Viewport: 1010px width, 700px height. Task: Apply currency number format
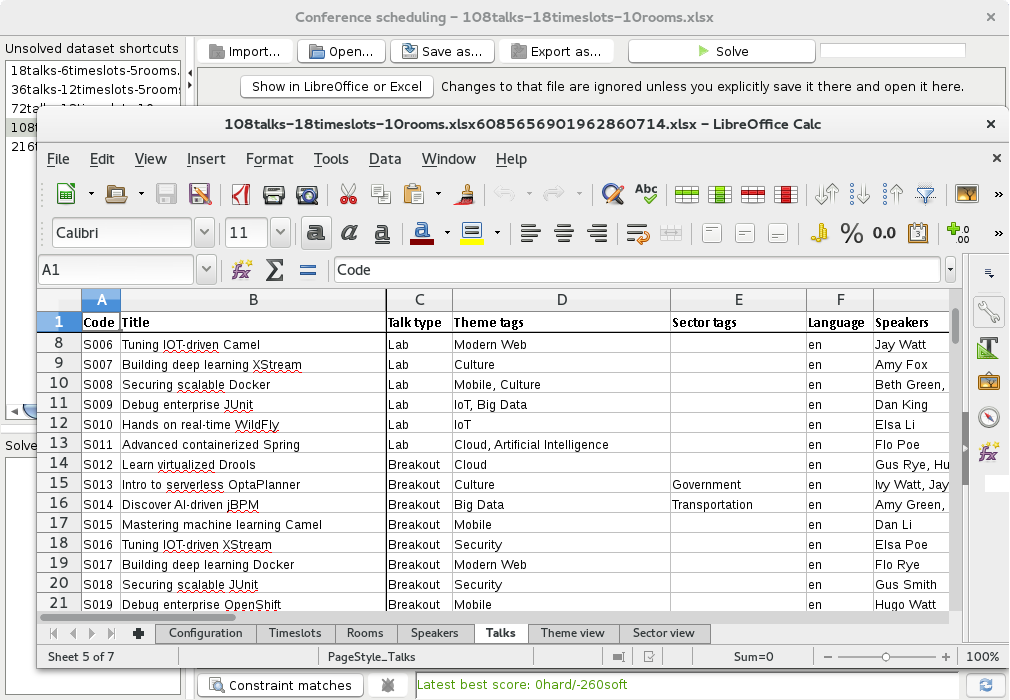point(818,232)
